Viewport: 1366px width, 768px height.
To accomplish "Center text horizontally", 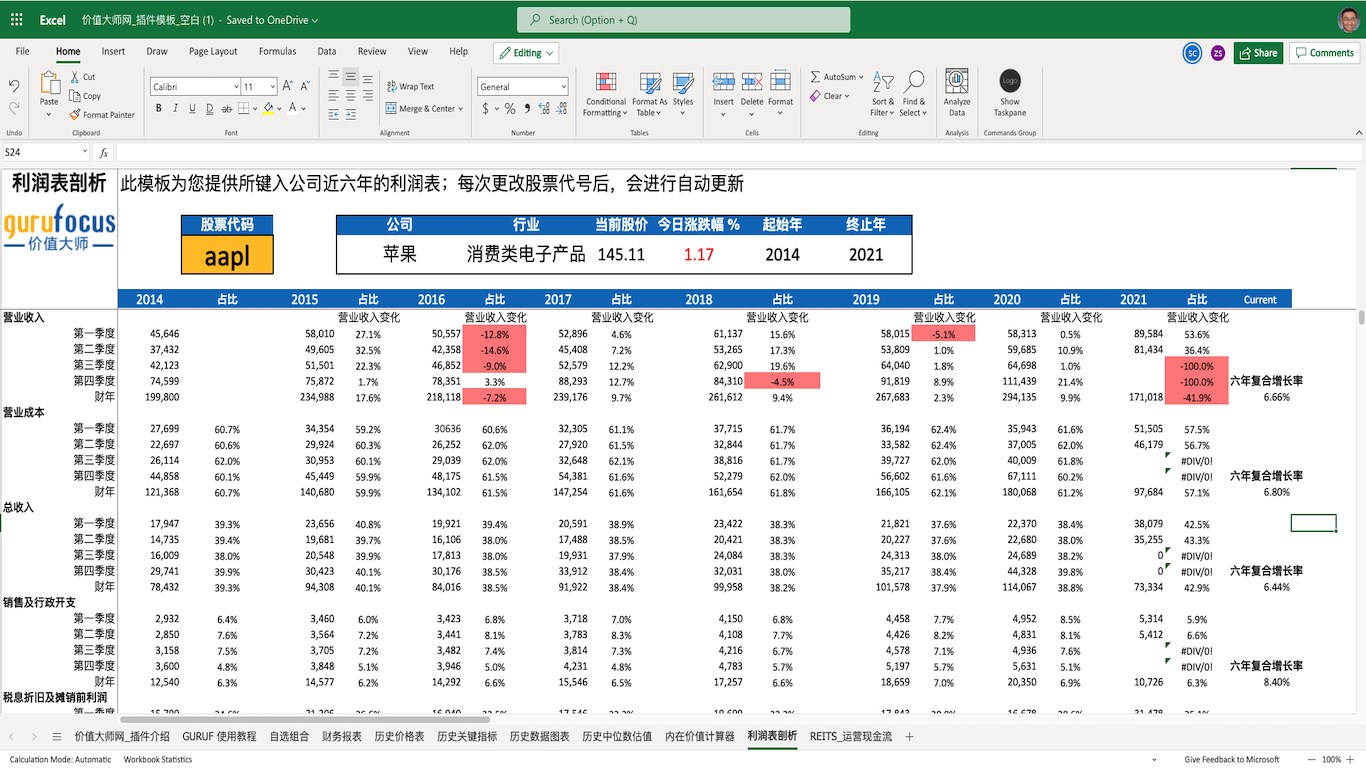I will pyautogui.click(x=351, y=96).
